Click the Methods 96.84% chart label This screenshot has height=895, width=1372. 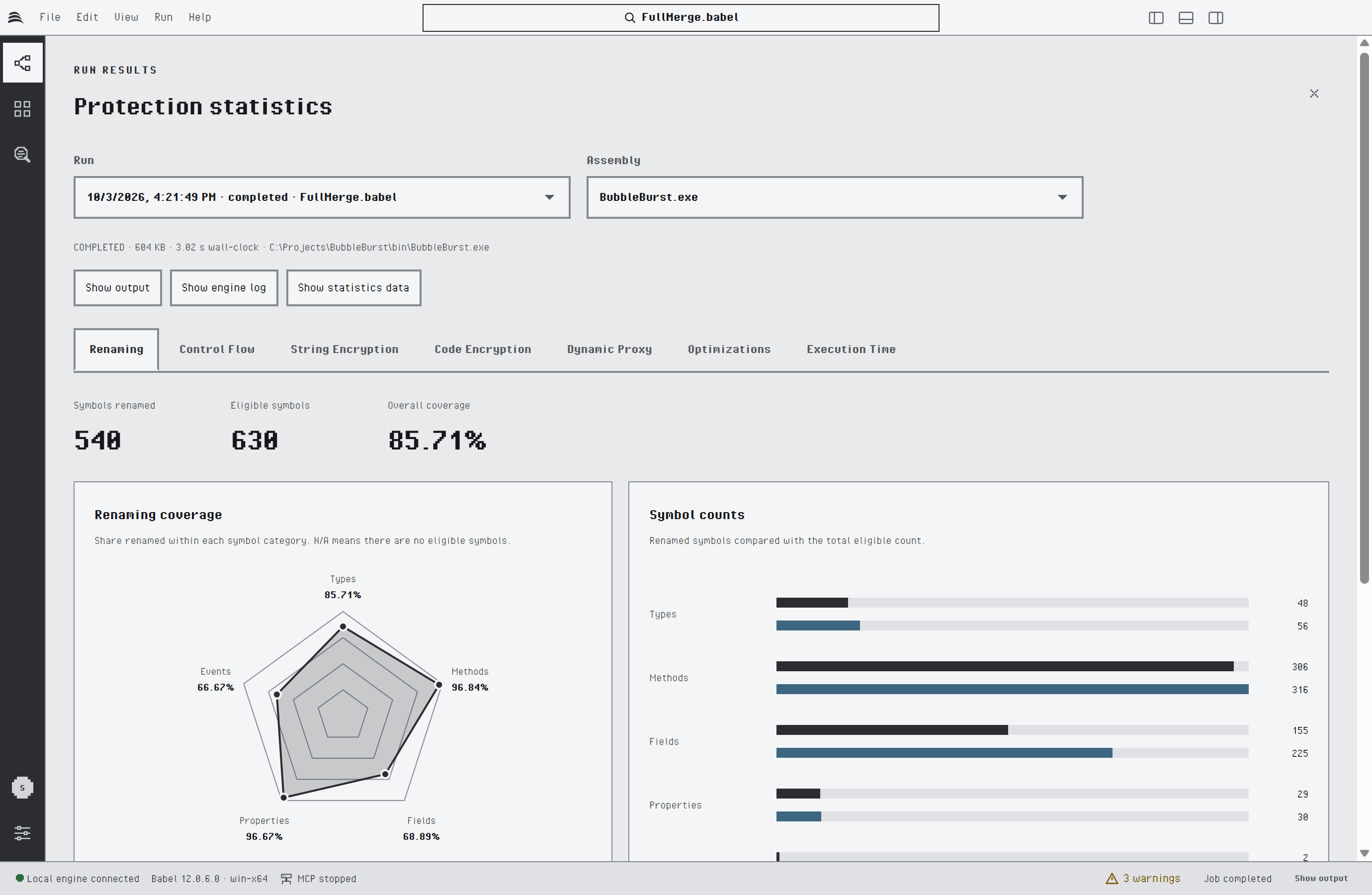click(x=470, y=679)
